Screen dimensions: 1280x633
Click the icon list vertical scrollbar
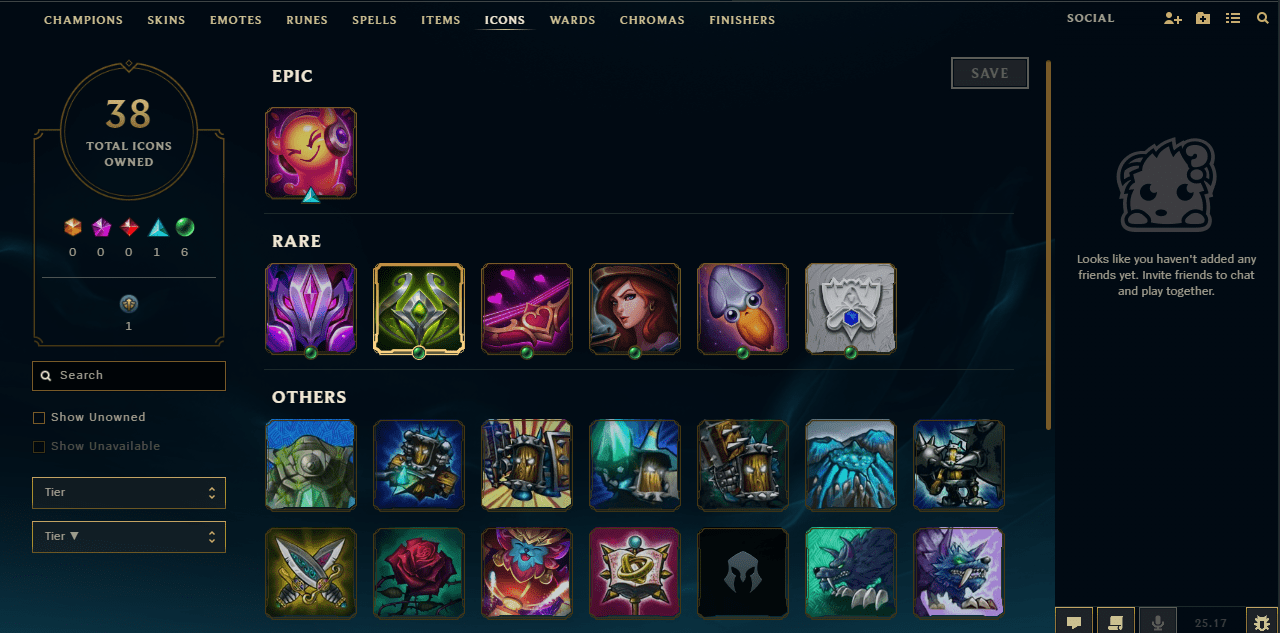coord(1049,245)
